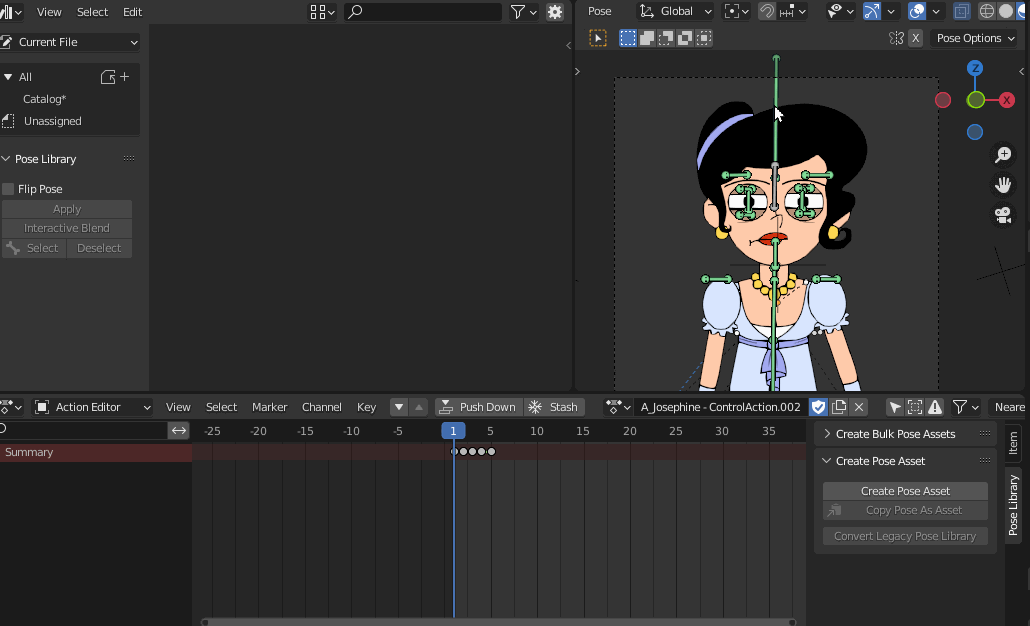Switch to the Item sidebar tab

pyautogui.click(x=1013, y=443)
